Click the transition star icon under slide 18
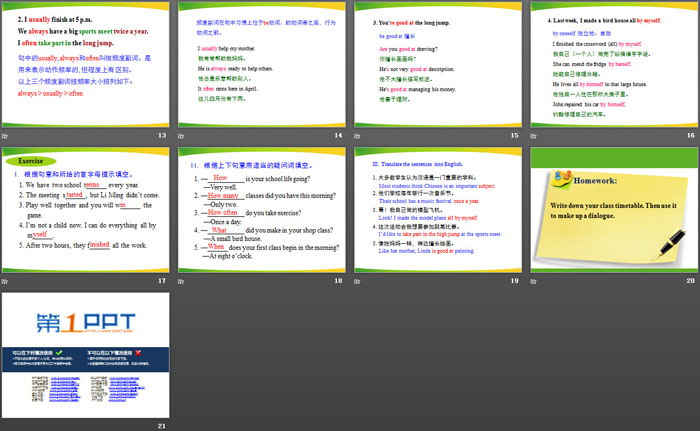Screen dimensions: 700x431 coord(182,281)
